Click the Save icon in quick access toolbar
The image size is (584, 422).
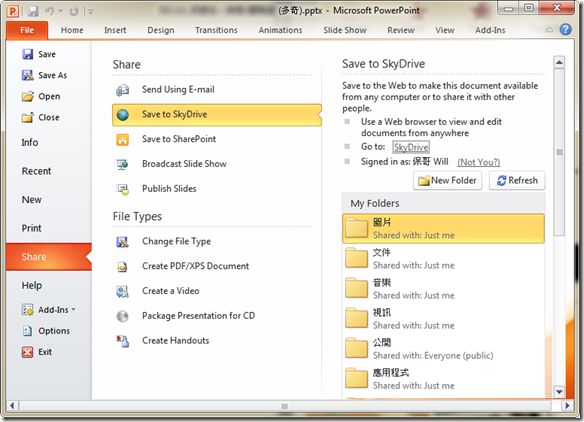pyautogui.click(x=33, y=11)
